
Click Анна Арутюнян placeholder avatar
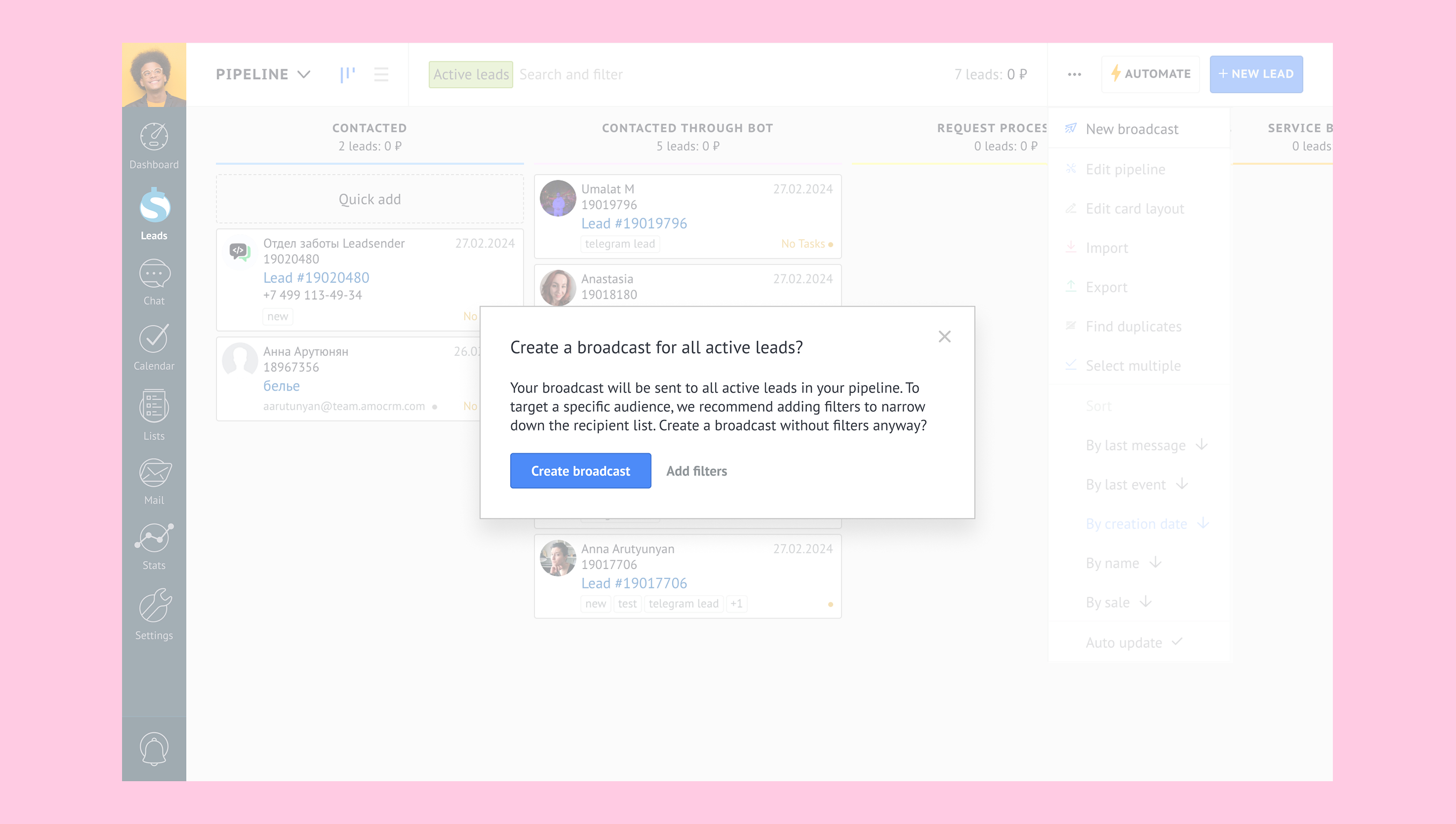click(239, 361)
